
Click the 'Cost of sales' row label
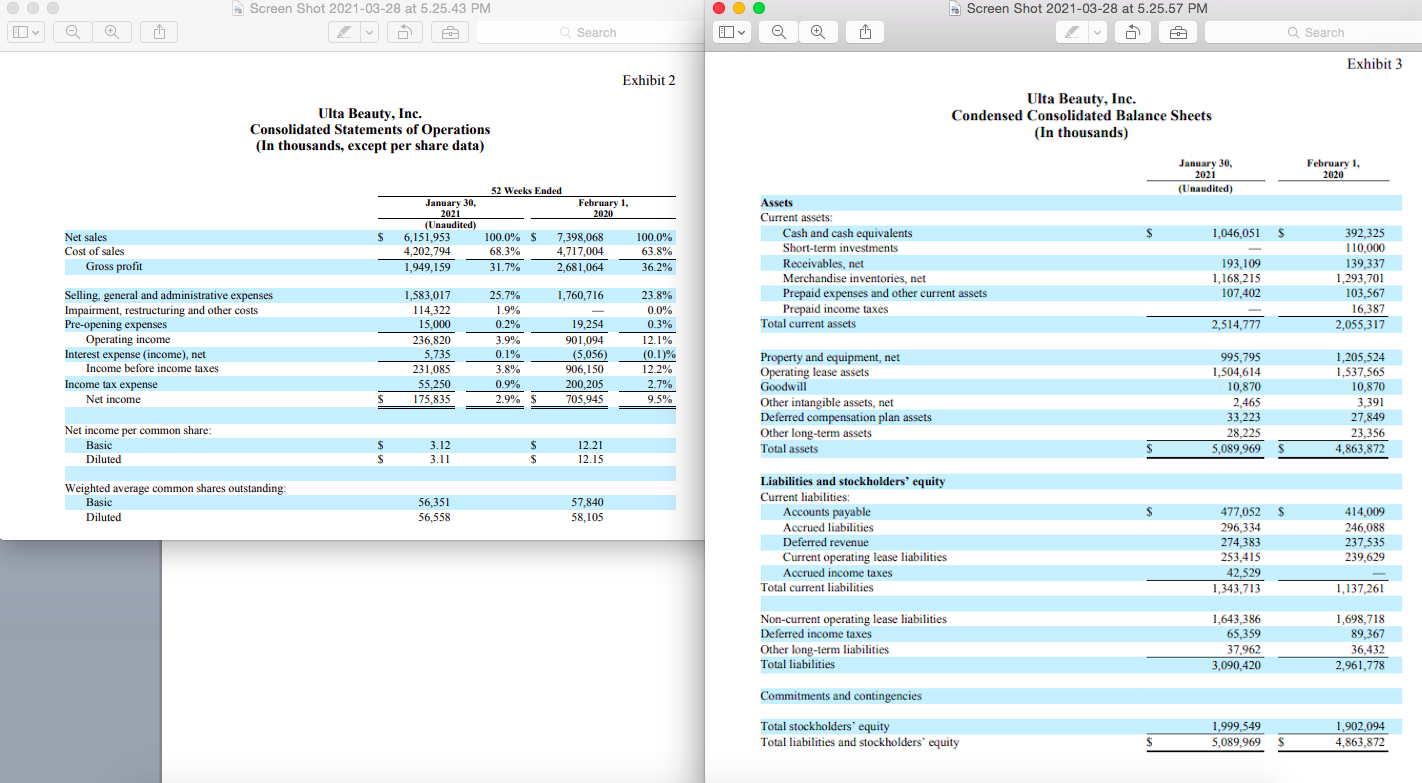[x=95, y=252]
